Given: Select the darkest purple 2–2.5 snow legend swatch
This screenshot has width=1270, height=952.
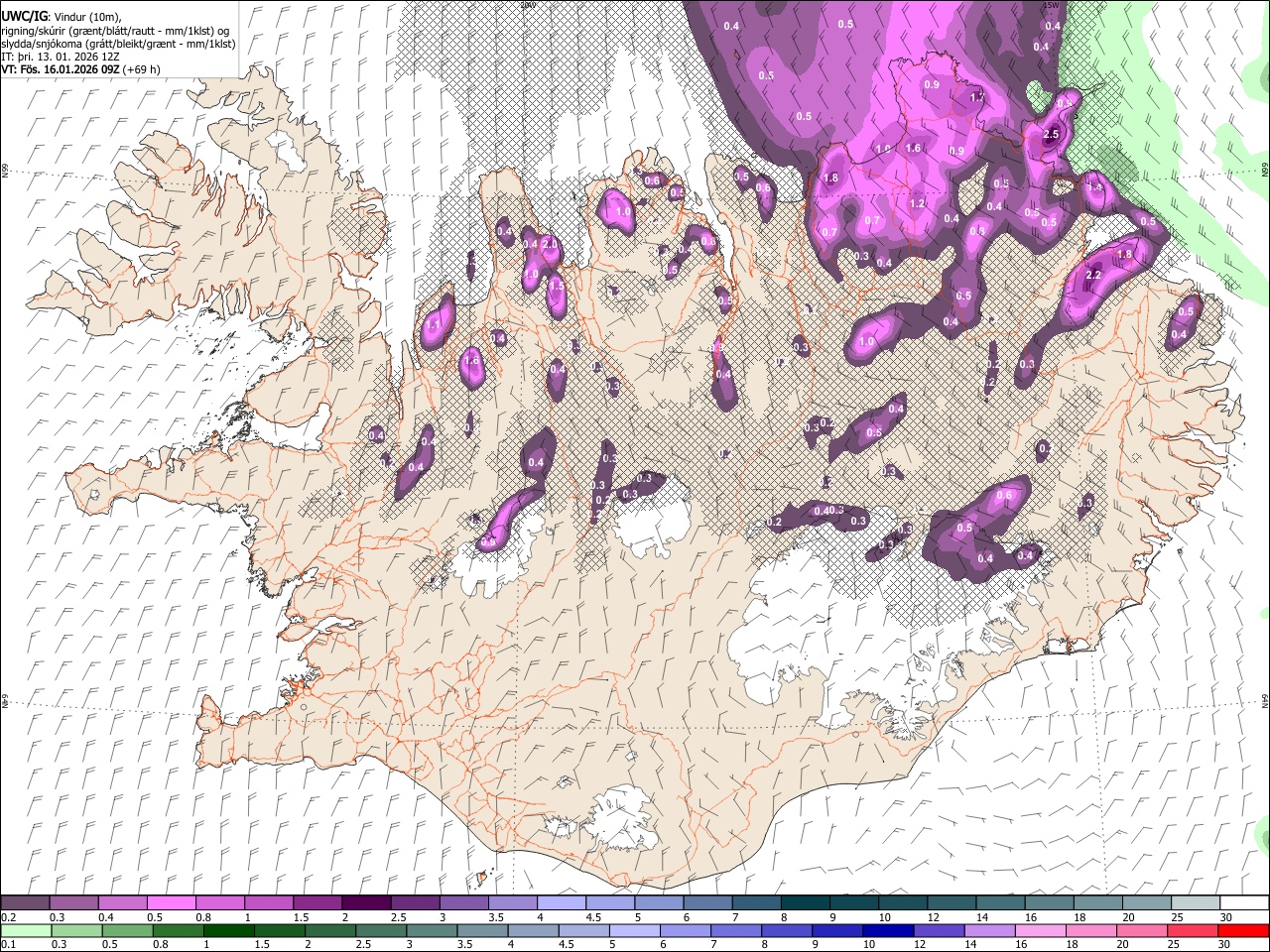Looking at the screenshot, I should point(366,902).
